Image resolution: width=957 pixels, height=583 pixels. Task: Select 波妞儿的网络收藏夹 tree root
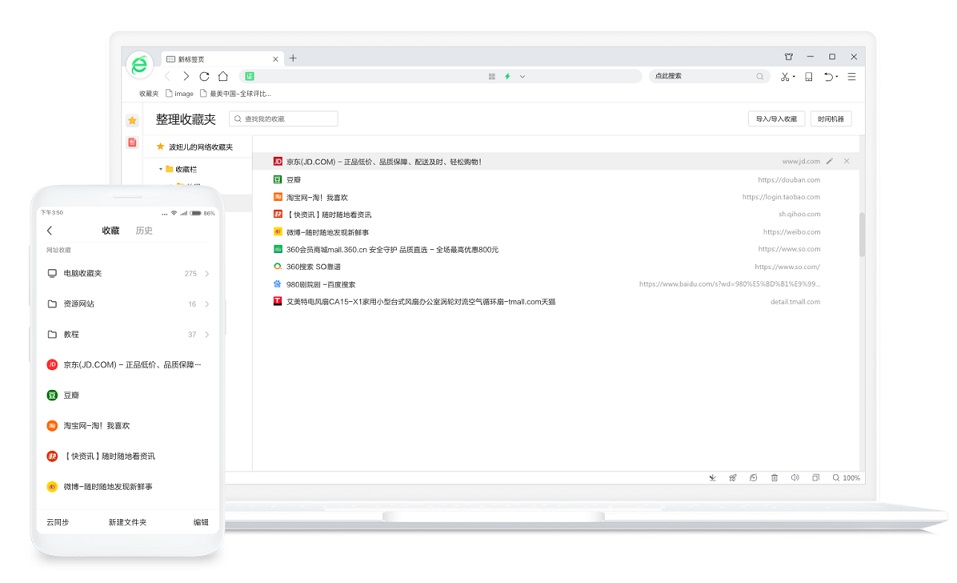(x=195, y=147)
